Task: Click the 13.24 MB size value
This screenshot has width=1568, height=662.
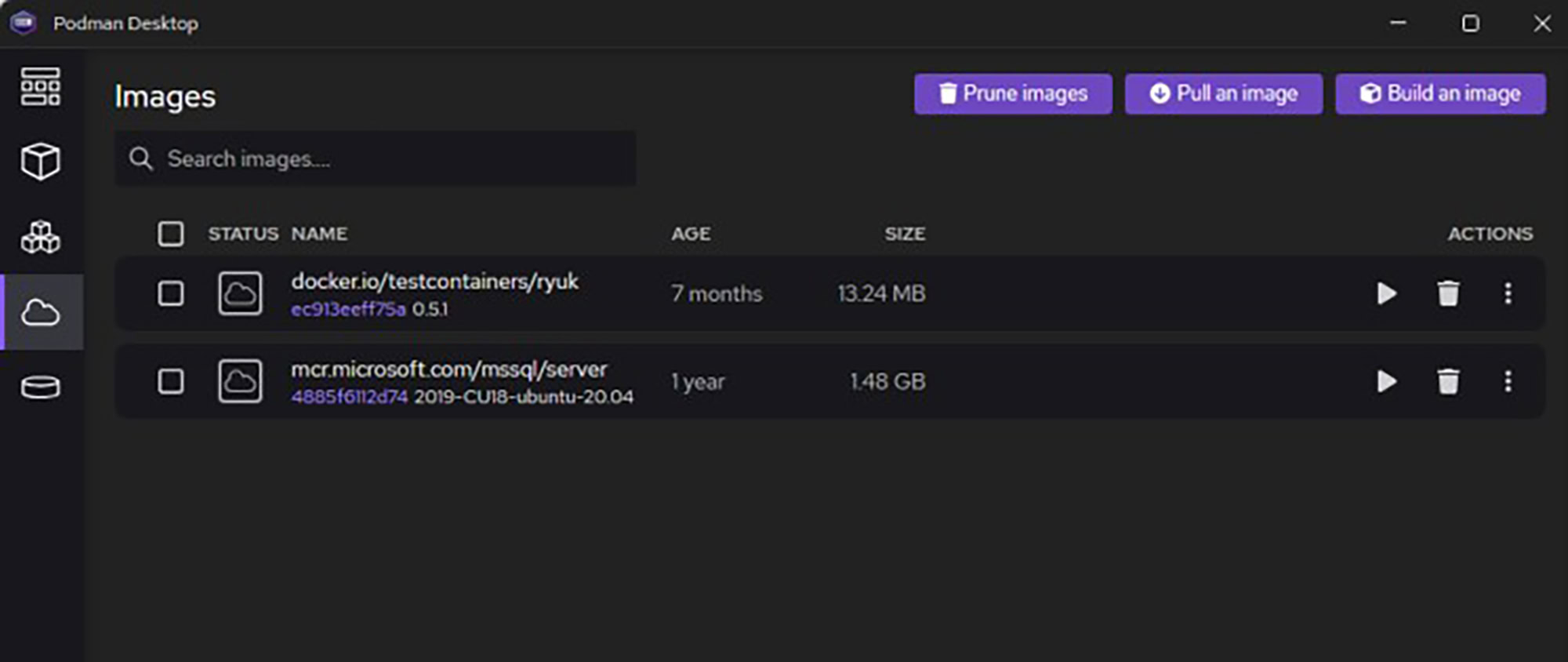Action: click(x=881, y=293)
